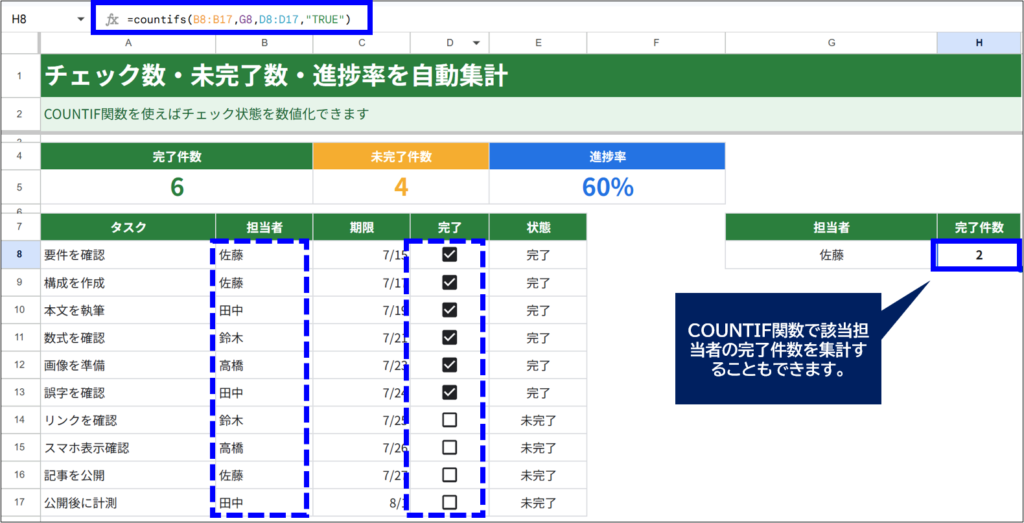Click the 完了件数 header in column H
The image size is (1024, 523).
[979, 227]
